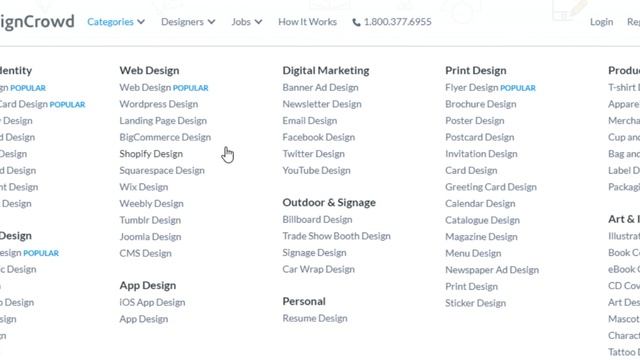Select Email Design
640x360 pixels.
310,121
